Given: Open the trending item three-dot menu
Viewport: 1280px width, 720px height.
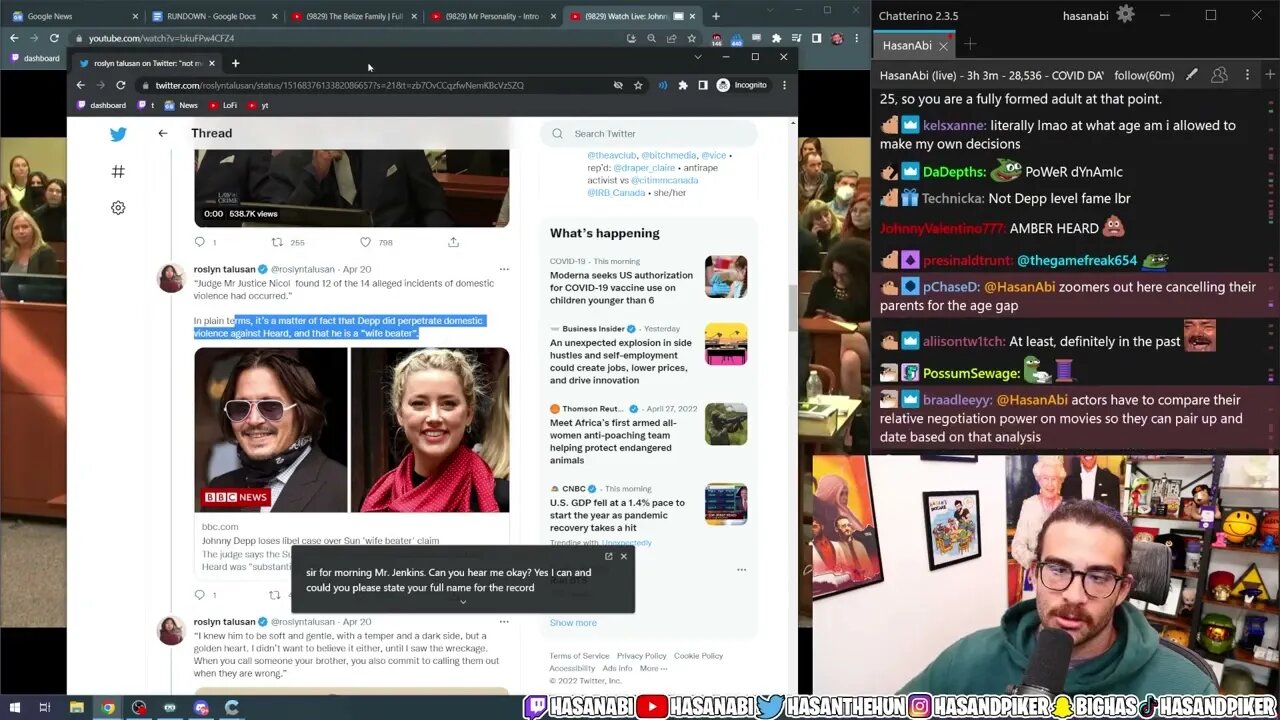Looking at the screenshot, I should point(741,569).
